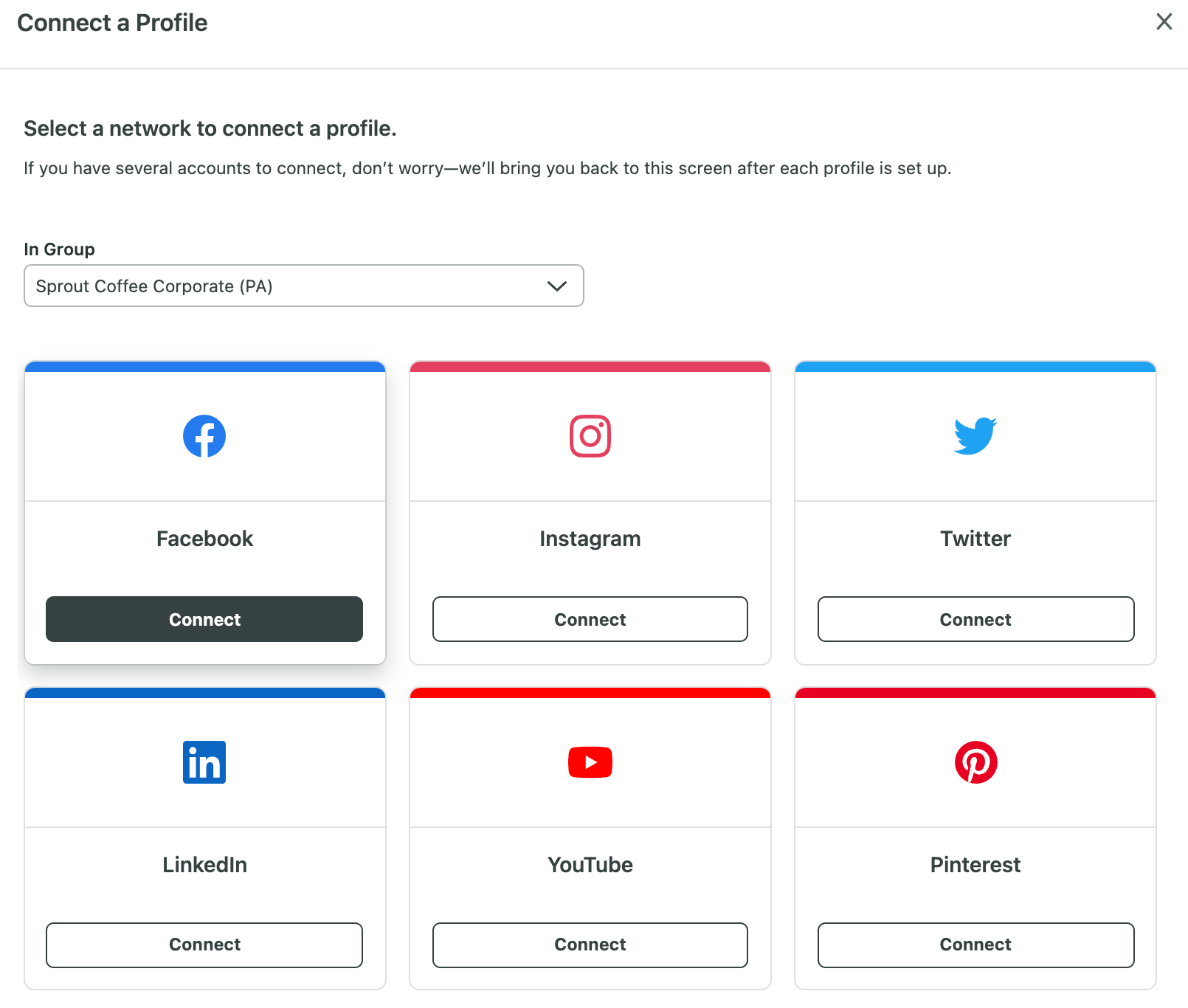Close the Connect a Profile dialog
Viewport: 1188px width, 1008px height.
pyautogui.click(x=1164, y=22)
